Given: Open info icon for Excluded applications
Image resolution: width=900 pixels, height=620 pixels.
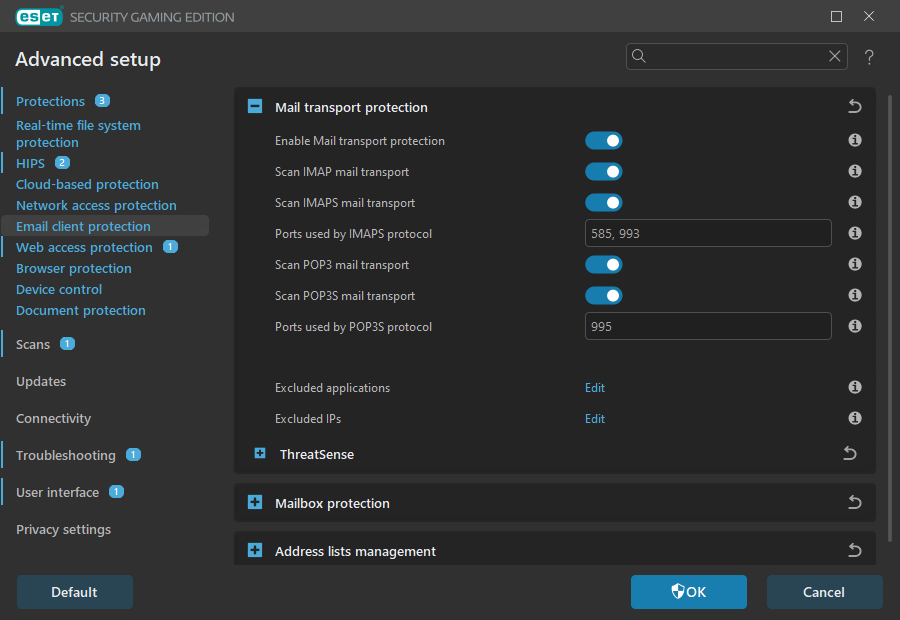Looking at the screenshot, I should coord(855,387).
